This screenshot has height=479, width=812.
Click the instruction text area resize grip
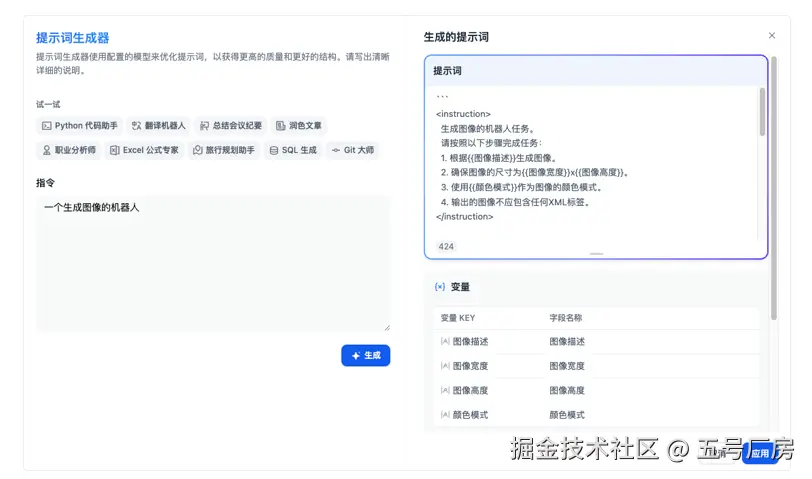point(387,328)
